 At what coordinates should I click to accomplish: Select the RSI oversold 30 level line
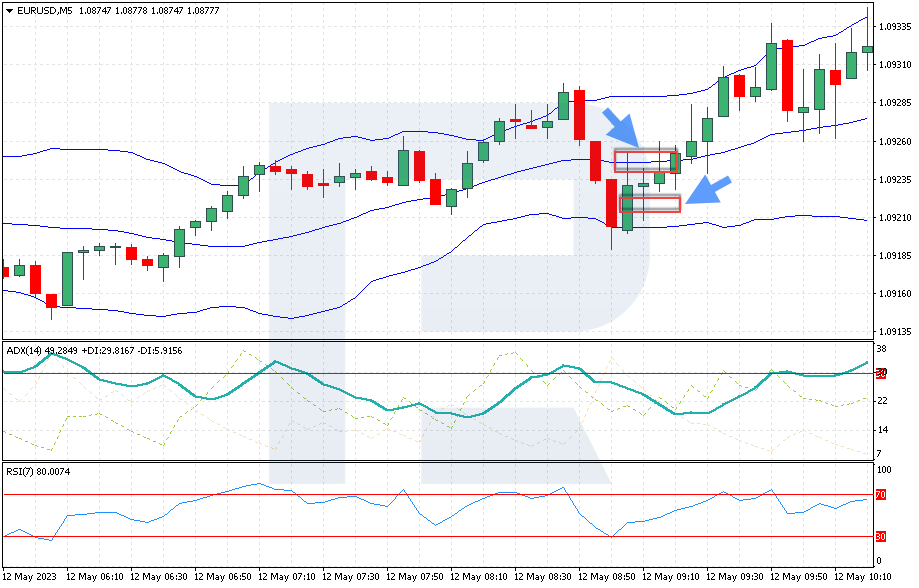click(x=438, y=536)
